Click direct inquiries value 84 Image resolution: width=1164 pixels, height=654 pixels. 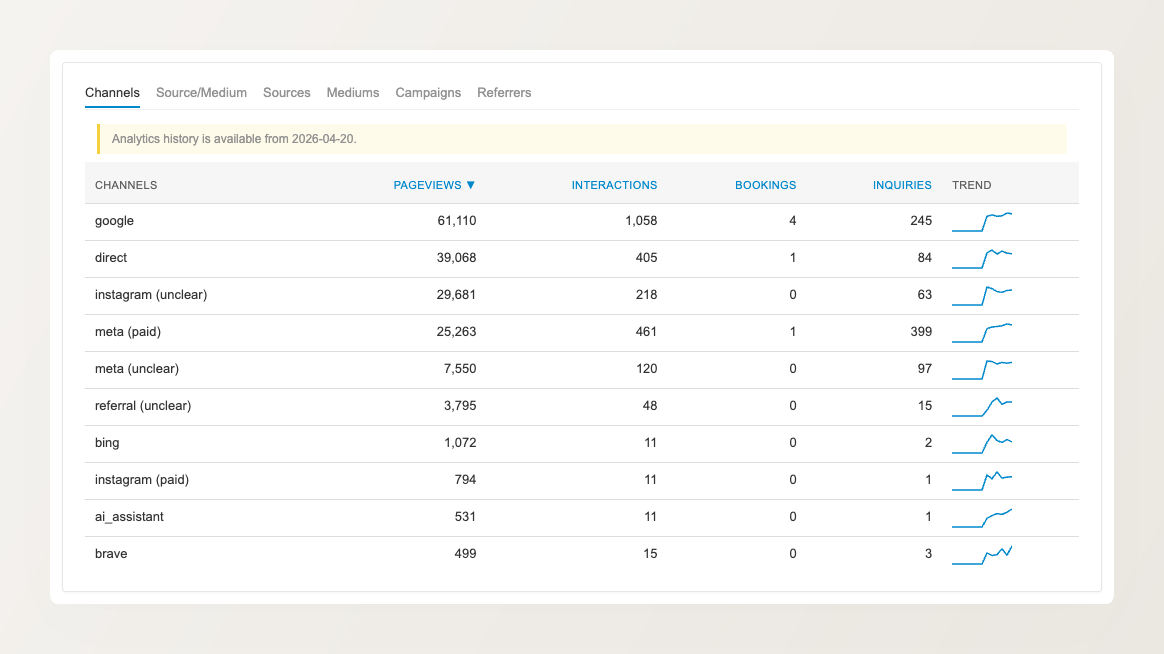point(925,258)
